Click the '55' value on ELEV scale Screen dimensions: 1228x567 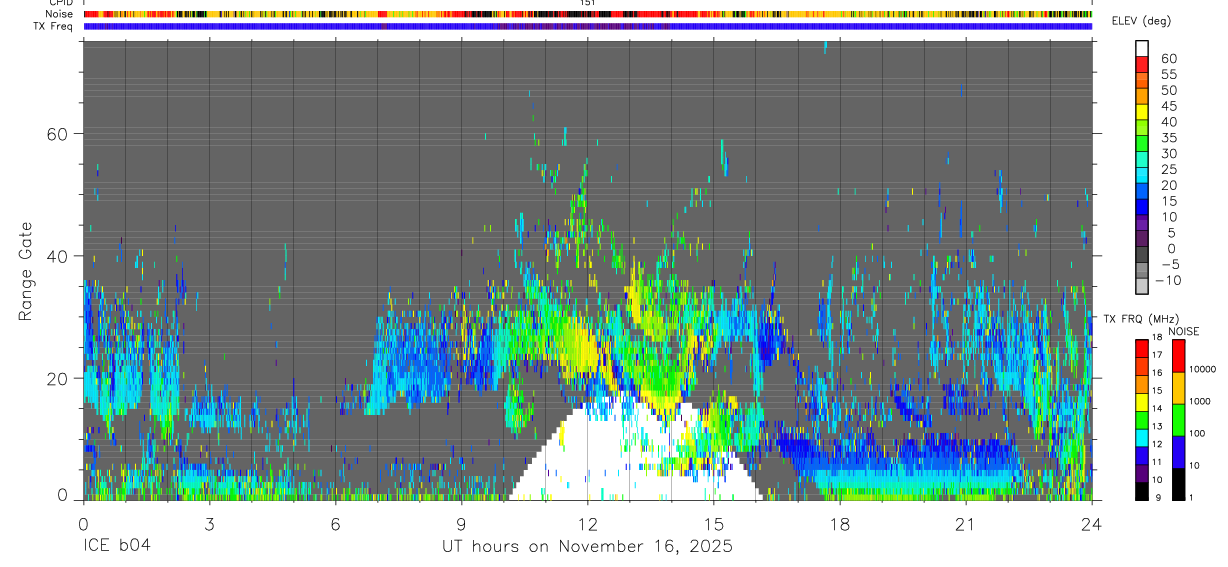click(x=1168, y=75)
